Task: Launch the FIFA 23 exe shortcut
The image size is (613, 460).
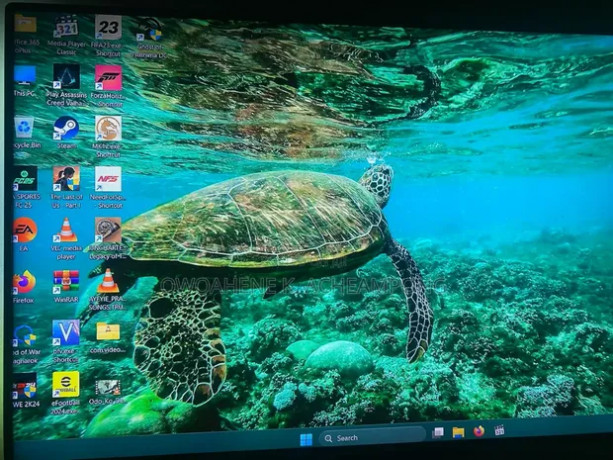Action: tap(108, 27)
